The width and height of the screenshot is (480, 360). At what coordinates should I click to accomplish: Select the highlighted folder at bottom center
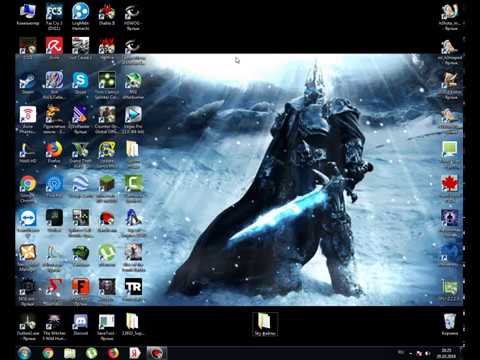[x=265, y=324]
